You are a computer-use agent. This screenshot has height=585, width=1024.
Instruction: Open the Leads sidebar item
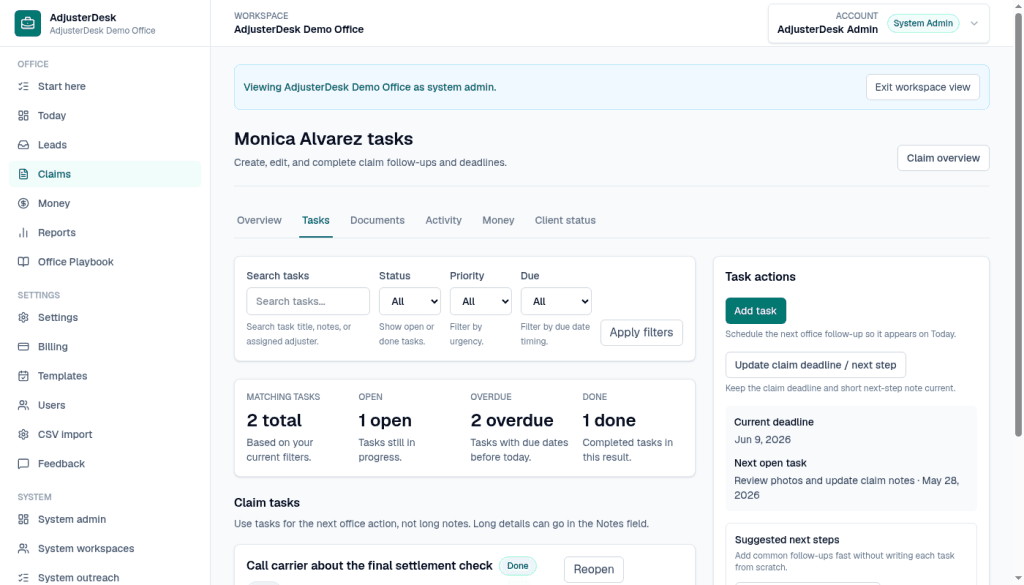pyautogui.click(x=104, y=145)
